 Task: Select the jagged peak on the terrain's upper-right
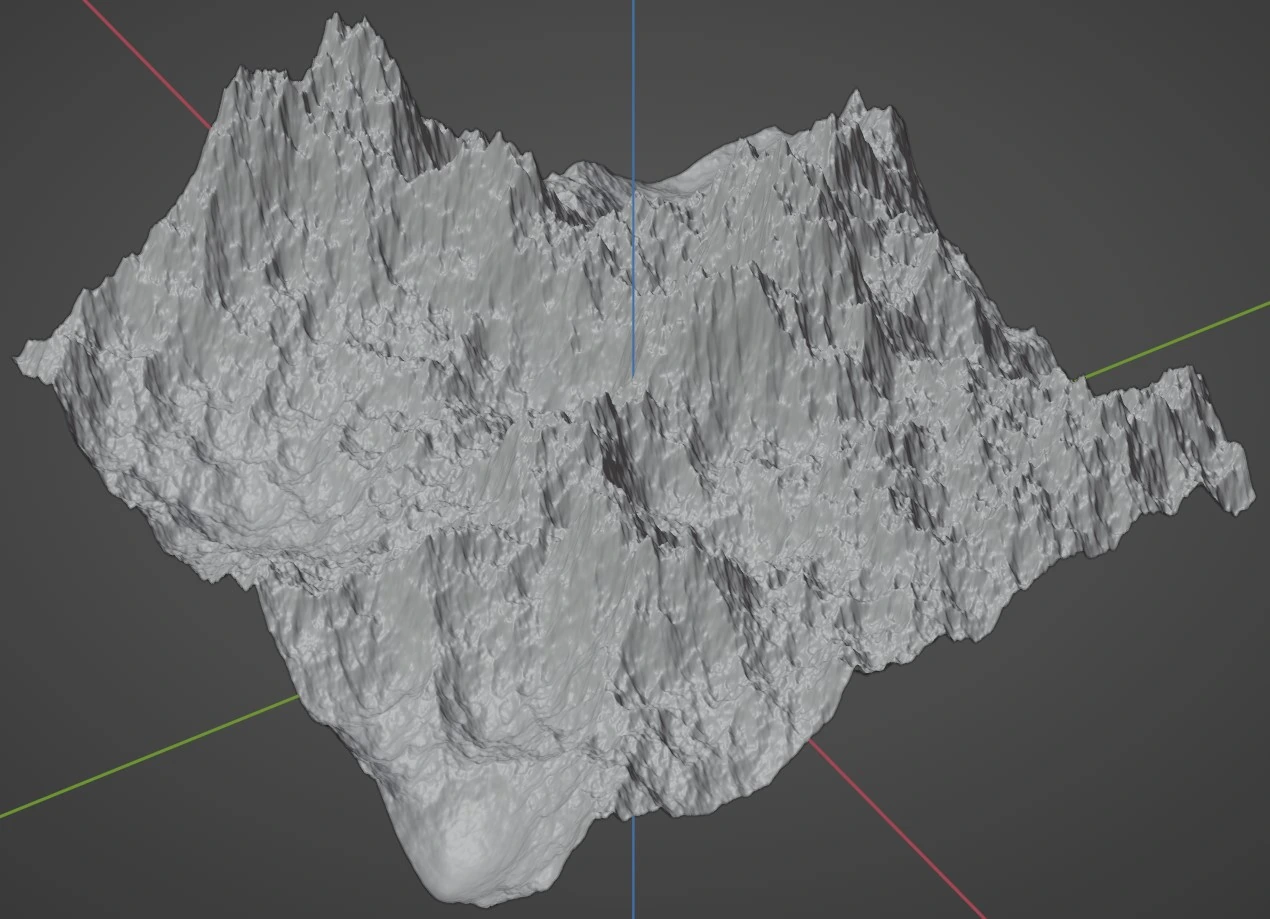[x=853, y=105]
